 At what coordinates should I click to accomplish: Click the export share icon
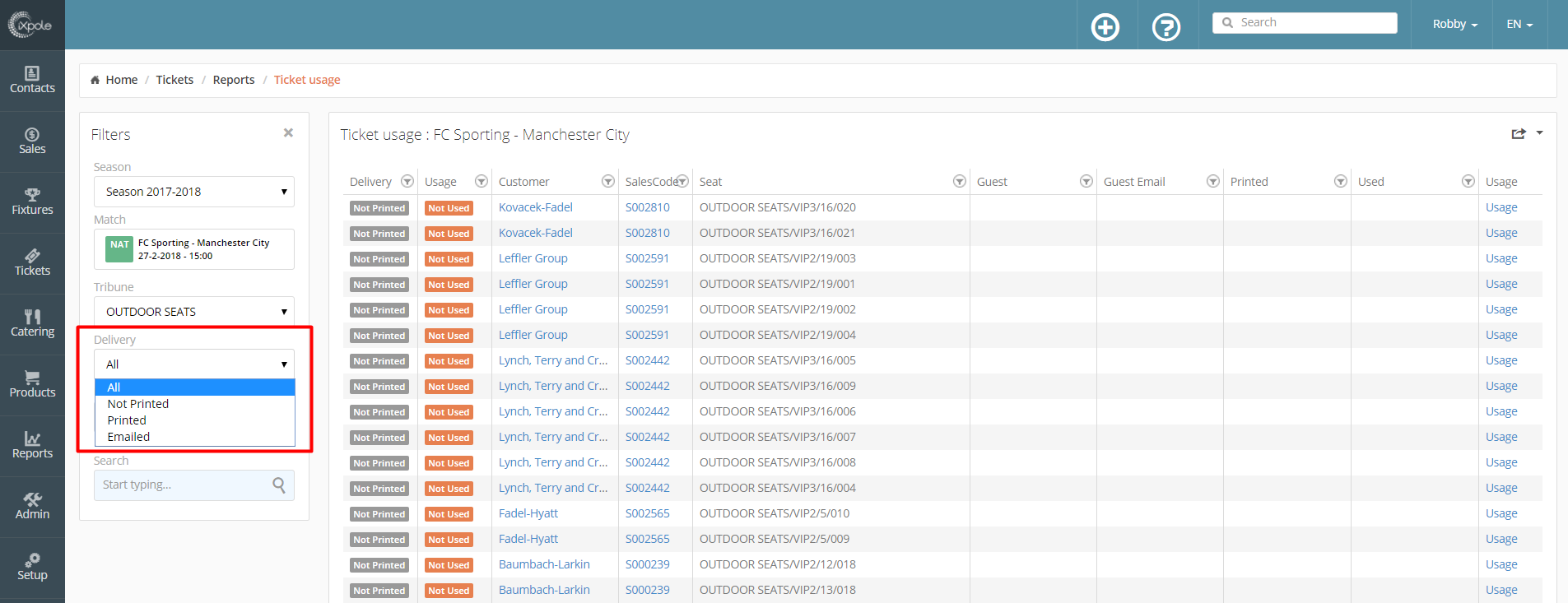click(x=1519, y=133)
